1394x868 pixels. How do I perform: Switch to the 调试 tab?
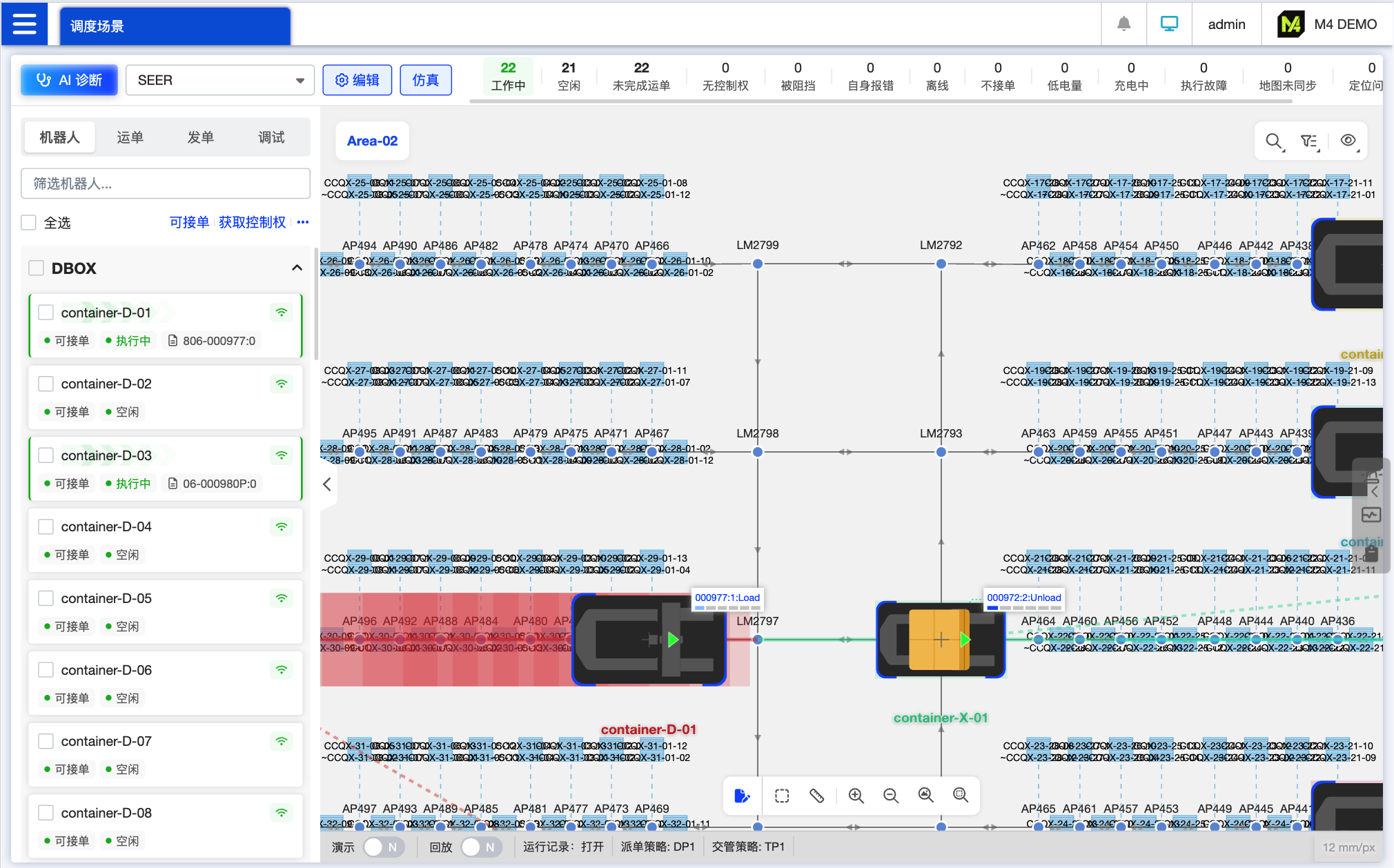(x=271, y=137)
